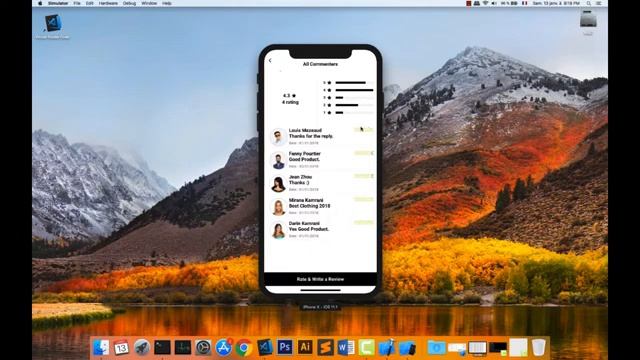640x360 pixels.
Task: Open the Help menu
Action: [167, 3]
